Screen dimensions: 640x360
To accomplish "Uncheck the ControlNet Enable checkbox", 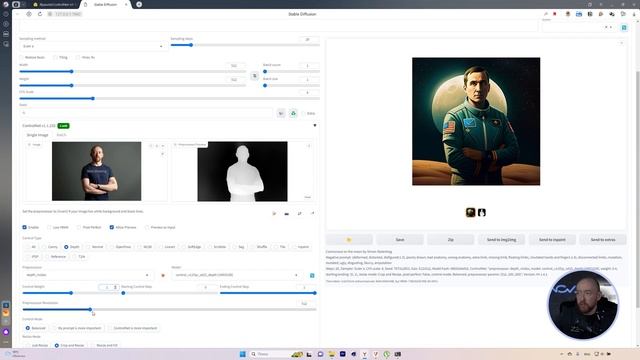I will coord(24,227).
